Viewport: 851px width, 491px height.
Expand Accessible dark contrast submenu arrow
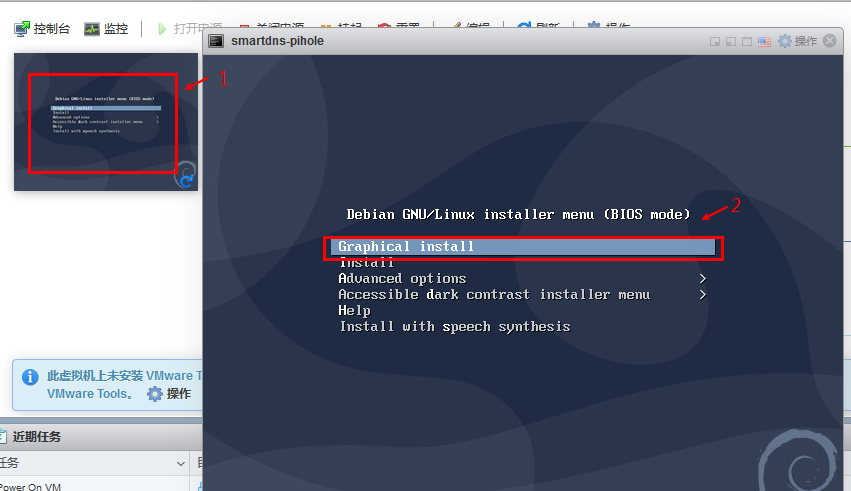(x=703, y=295)
